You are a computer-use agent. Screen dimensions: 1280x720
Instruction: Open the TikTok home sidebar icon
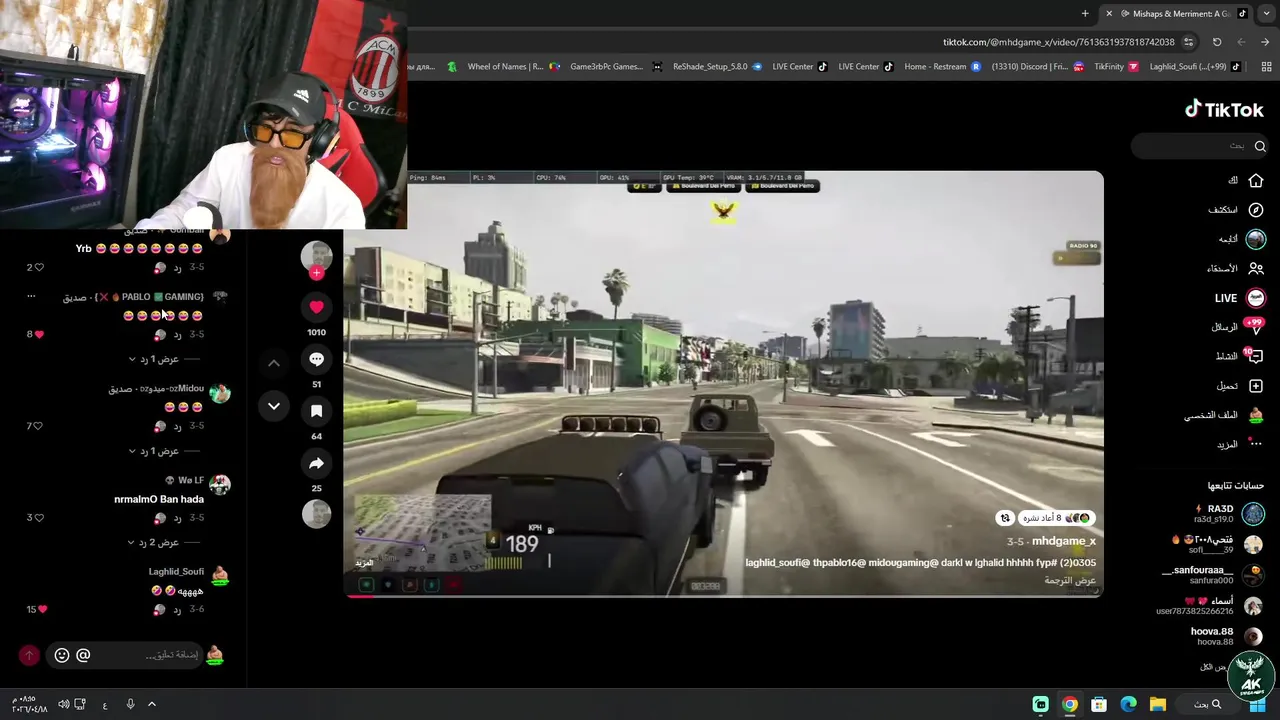(x=1256, y=181)
